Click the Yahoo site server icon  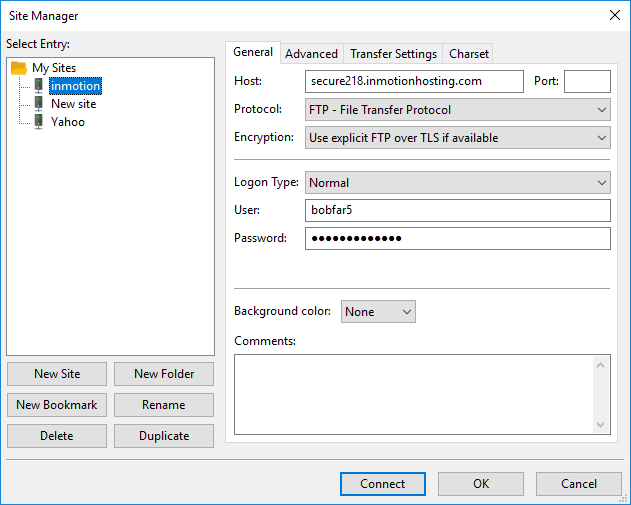pyautogui.click(x=38, y=122)
